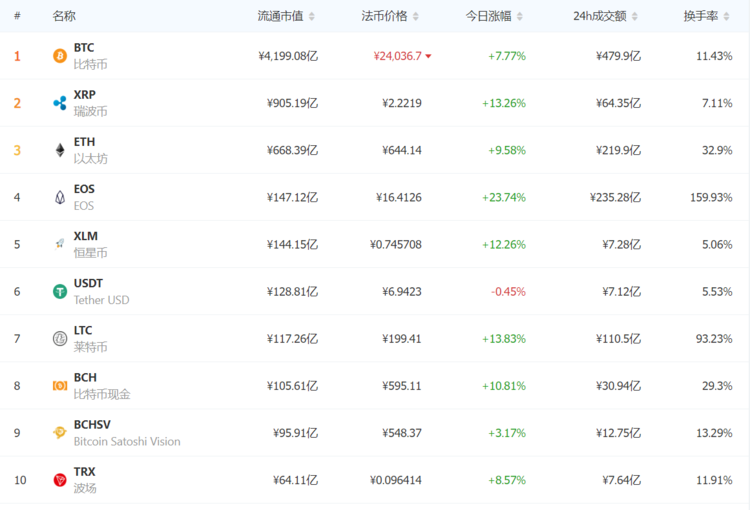750x510 pixels.
Task: Click BTC market cap ¥4,199.08亿
Action: coord(288,56)
